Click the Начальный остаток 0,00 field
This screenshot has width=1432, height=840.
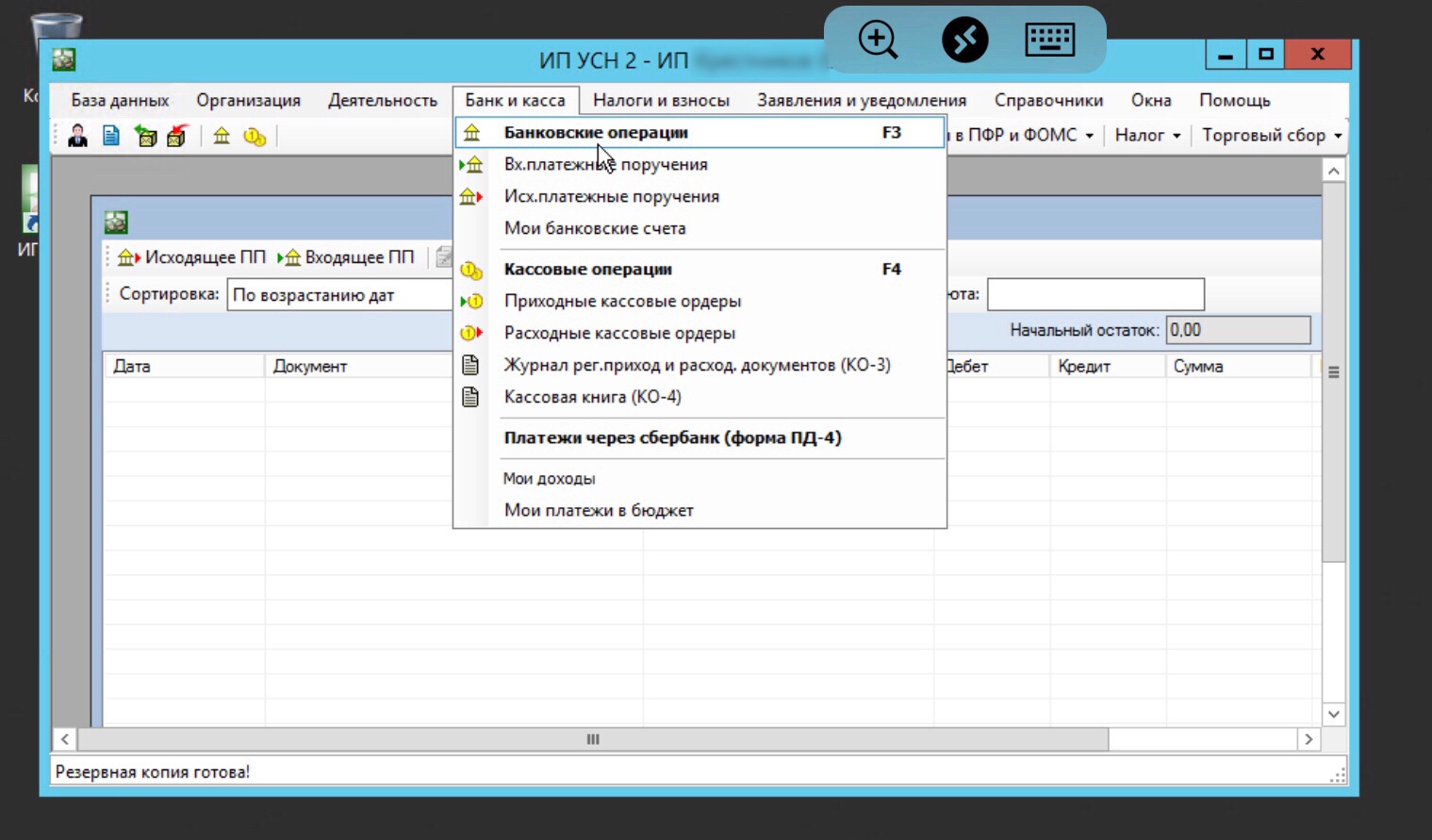pos(1238,330)
